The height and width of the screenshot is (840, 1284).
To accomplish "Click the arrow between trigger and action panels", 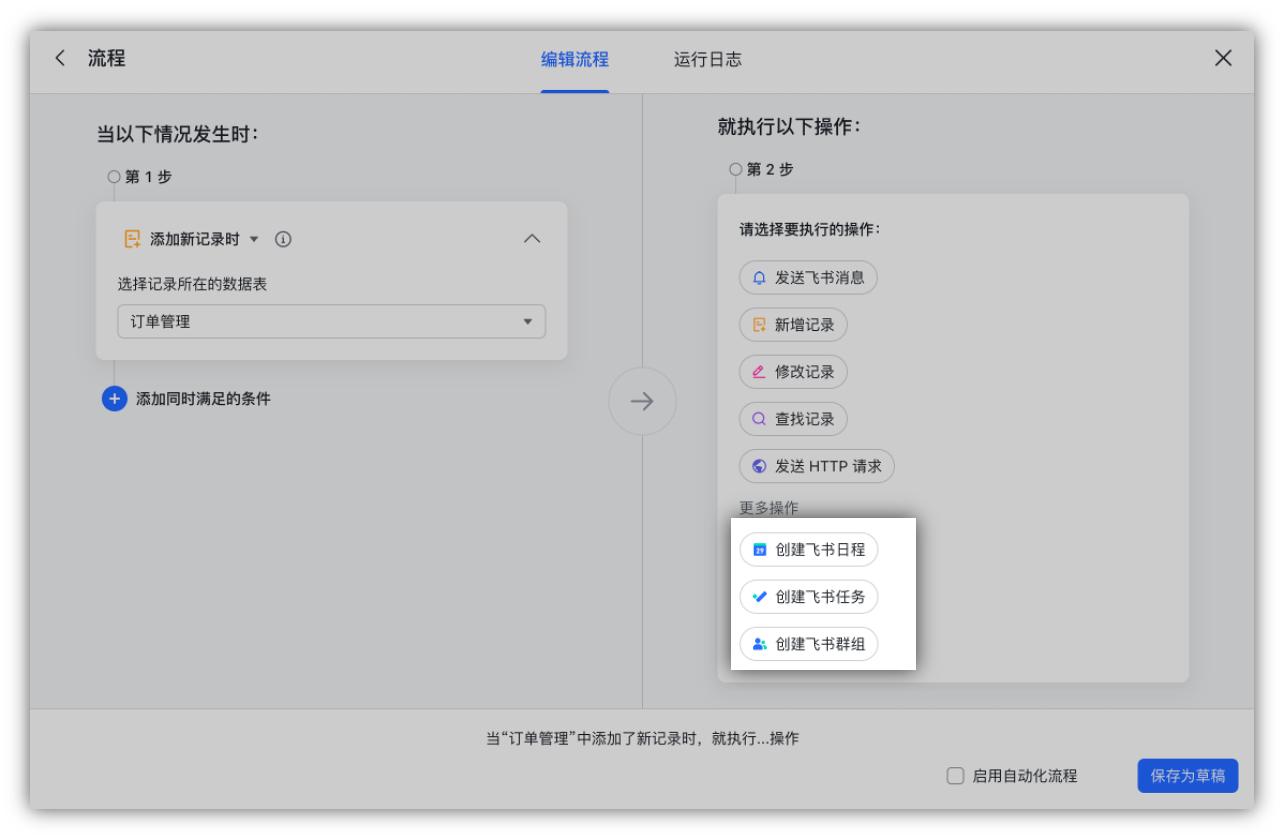I will click(x=642, y=402).
